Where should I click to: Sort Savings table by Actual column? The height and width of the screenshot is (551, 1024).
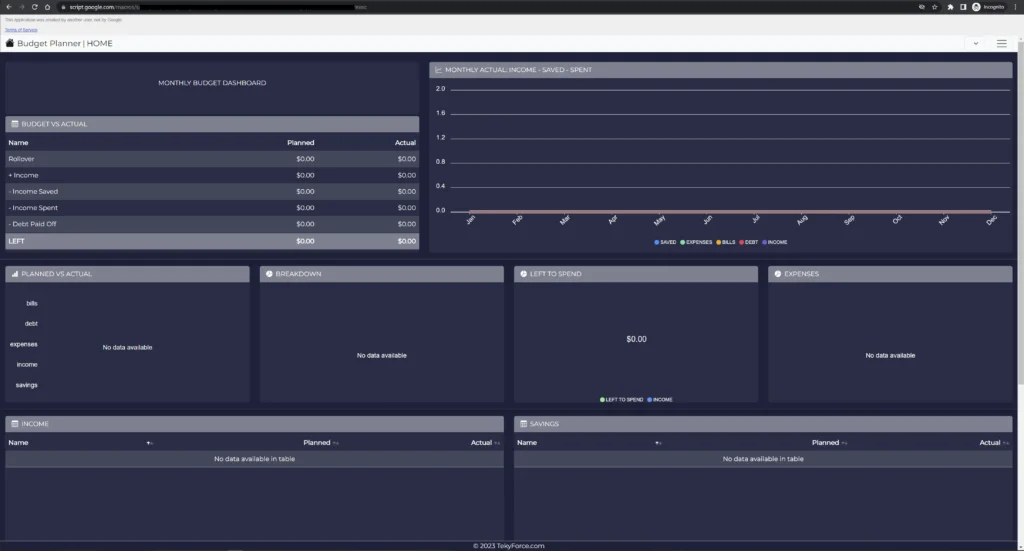point(988,442)
